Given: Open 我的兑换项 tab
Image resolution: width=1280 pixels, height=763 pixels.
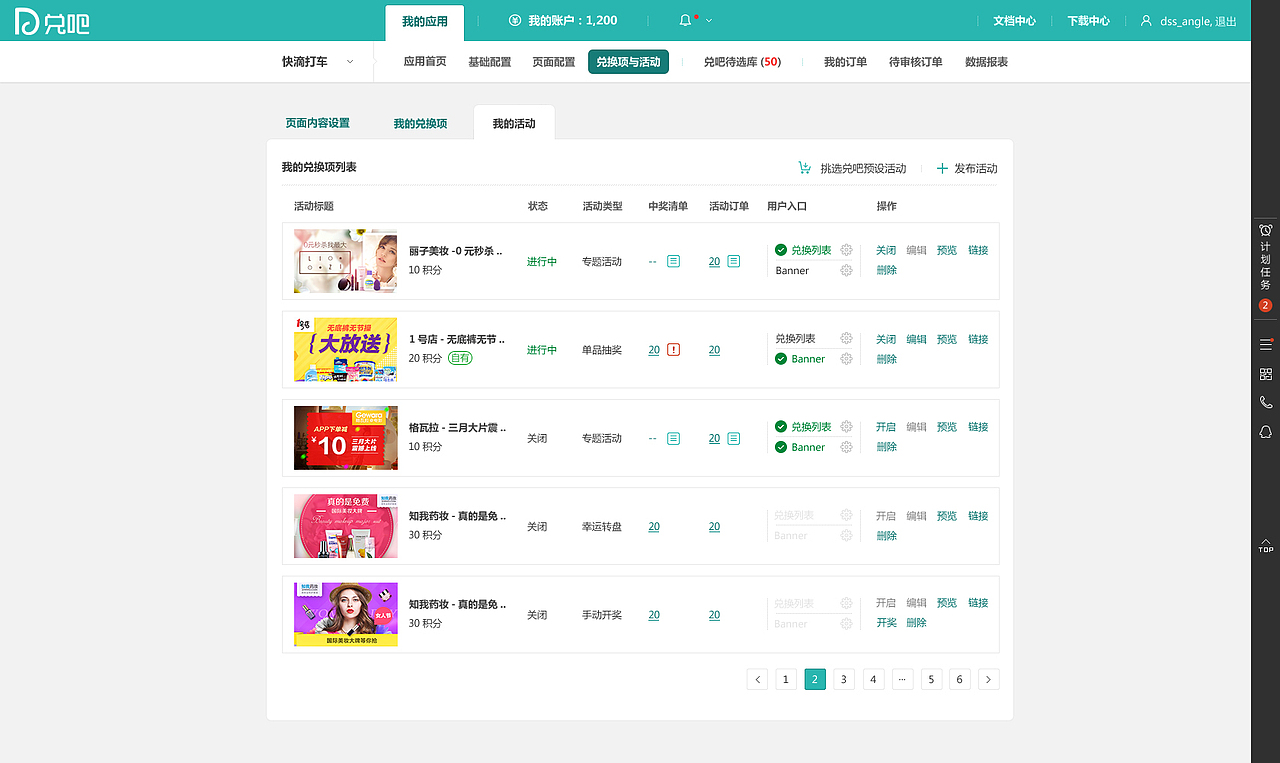Looking at the screenshot, I should [420, 124].
